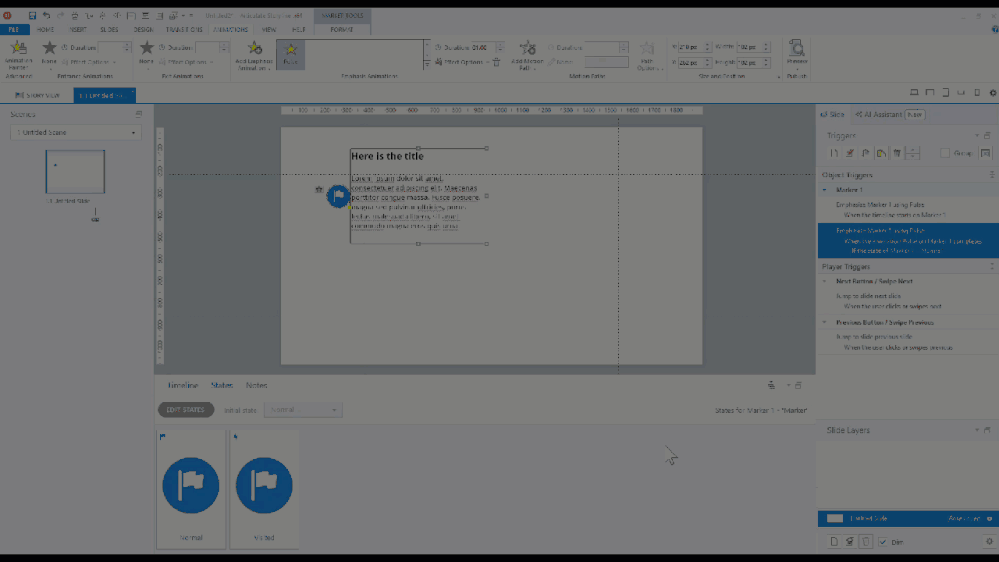Delete the selected trigger icon
The width and height of the screenshot is (999, 562).
(x=897, y=153)
